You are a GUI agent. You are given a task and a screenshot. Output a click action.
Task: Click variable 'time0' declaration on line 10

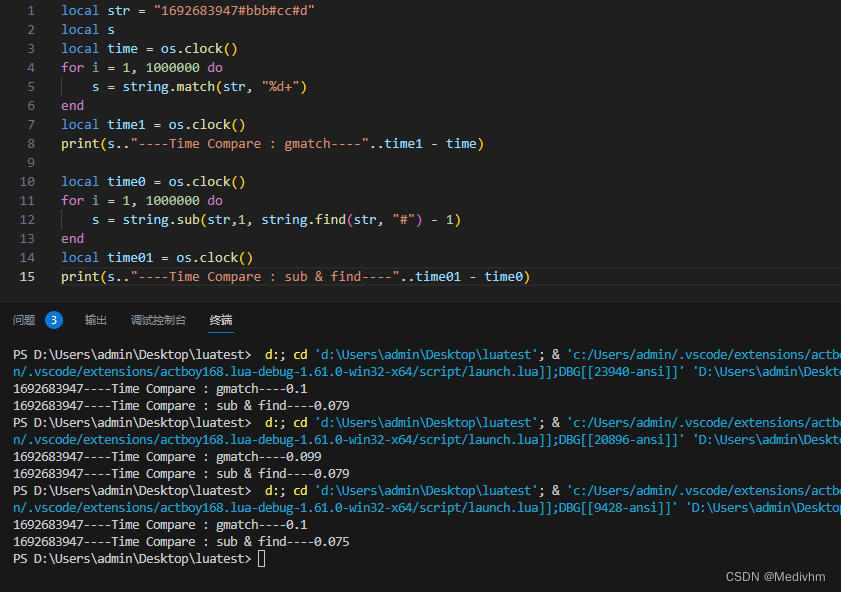click(126, 182)
